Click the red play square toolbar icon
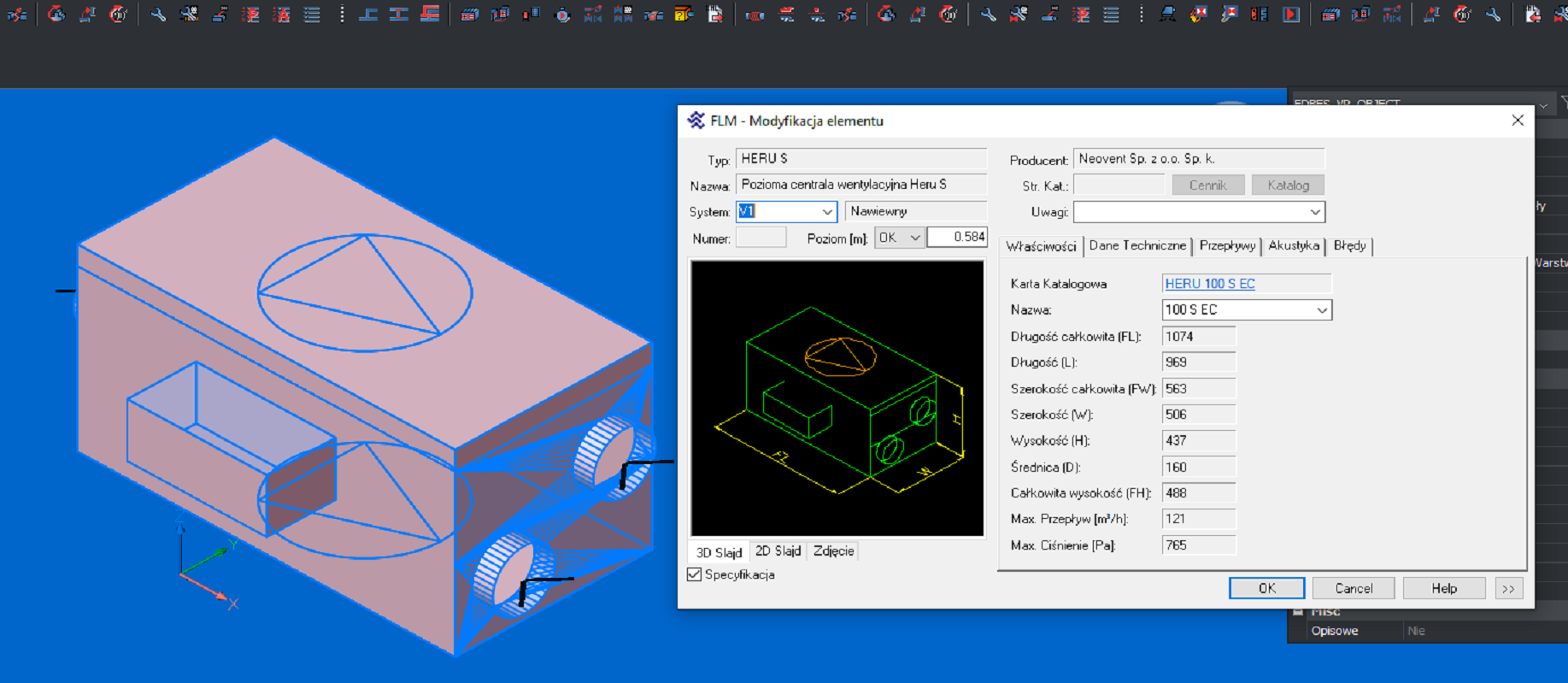This screenshot has height=683, width=1568. pos(1291,15)
